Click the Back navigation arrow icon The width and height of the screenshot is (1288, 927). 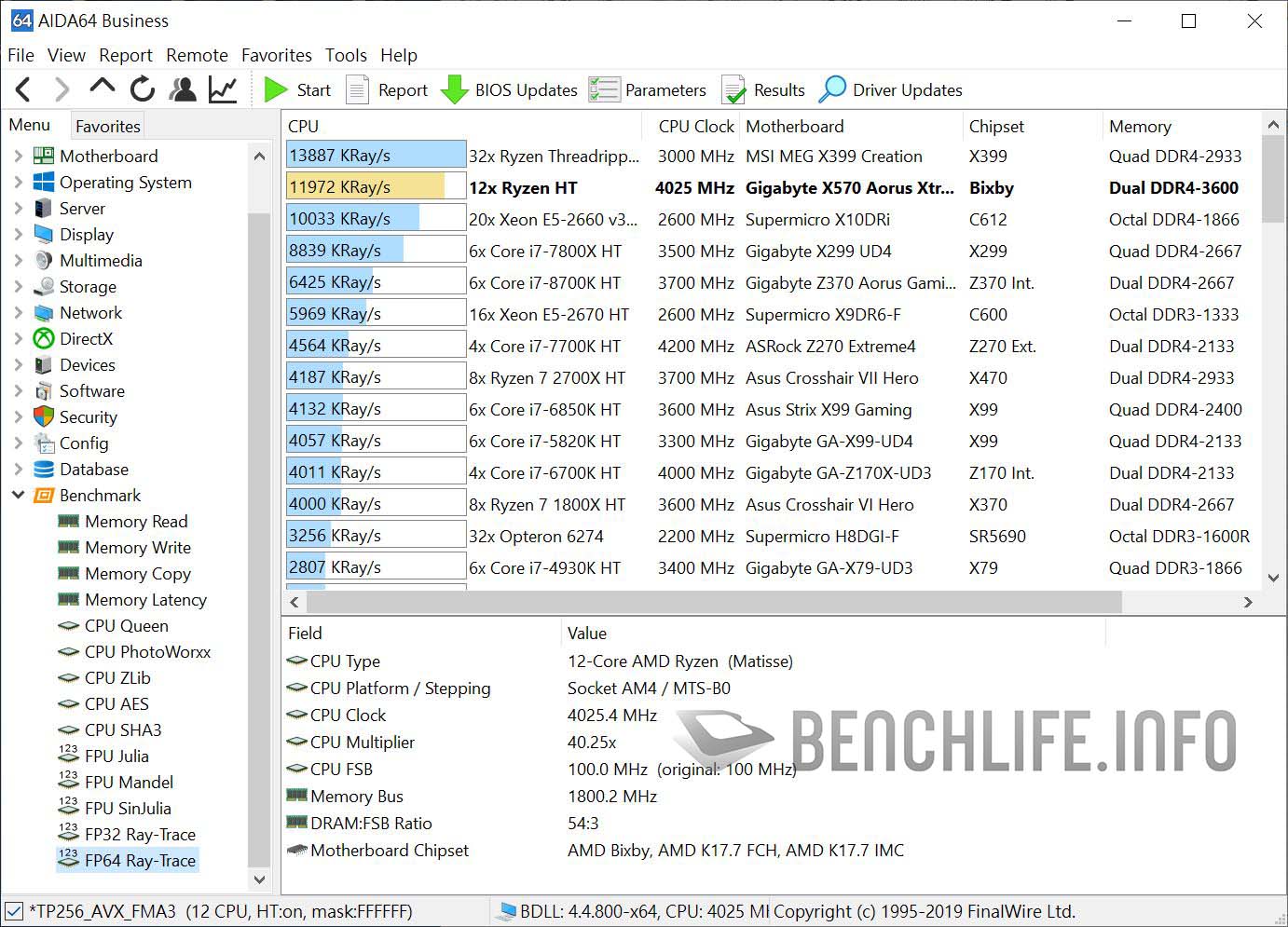click(23, 89)
